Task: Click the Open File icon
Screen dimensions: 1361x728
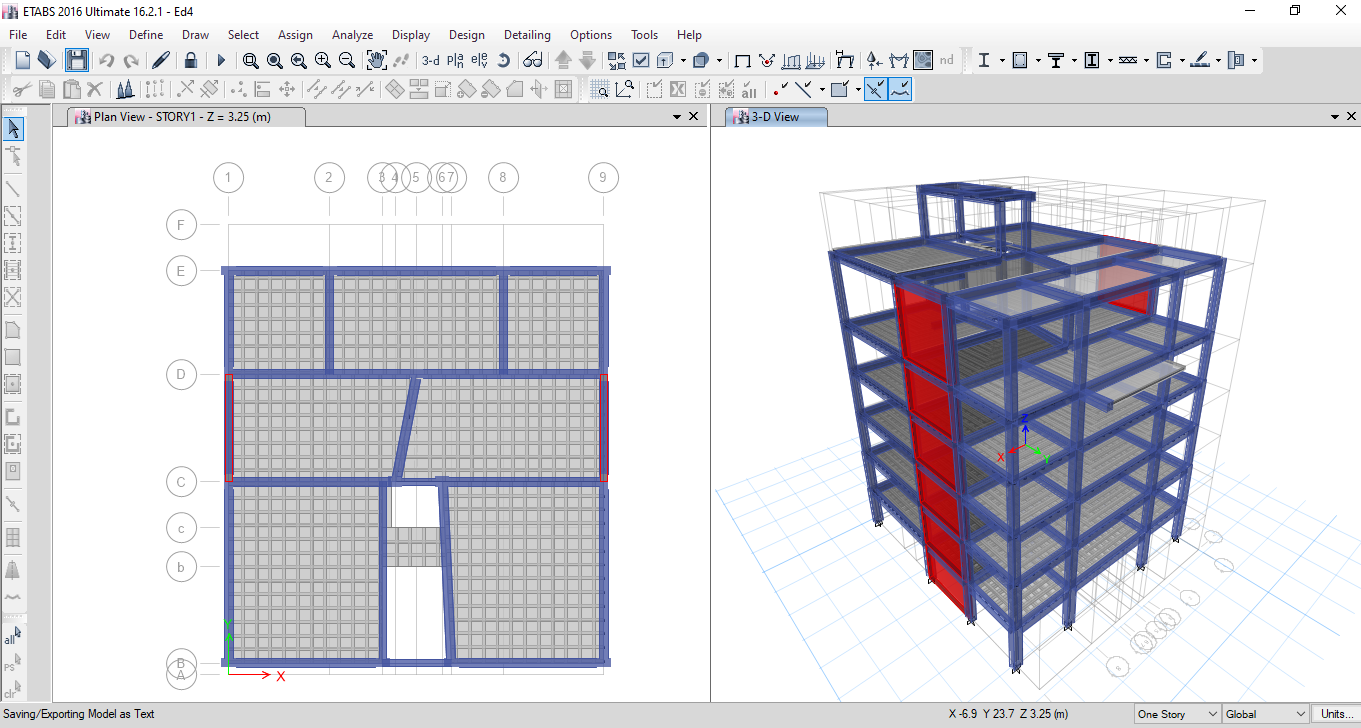Action: [x=46, y=60]
